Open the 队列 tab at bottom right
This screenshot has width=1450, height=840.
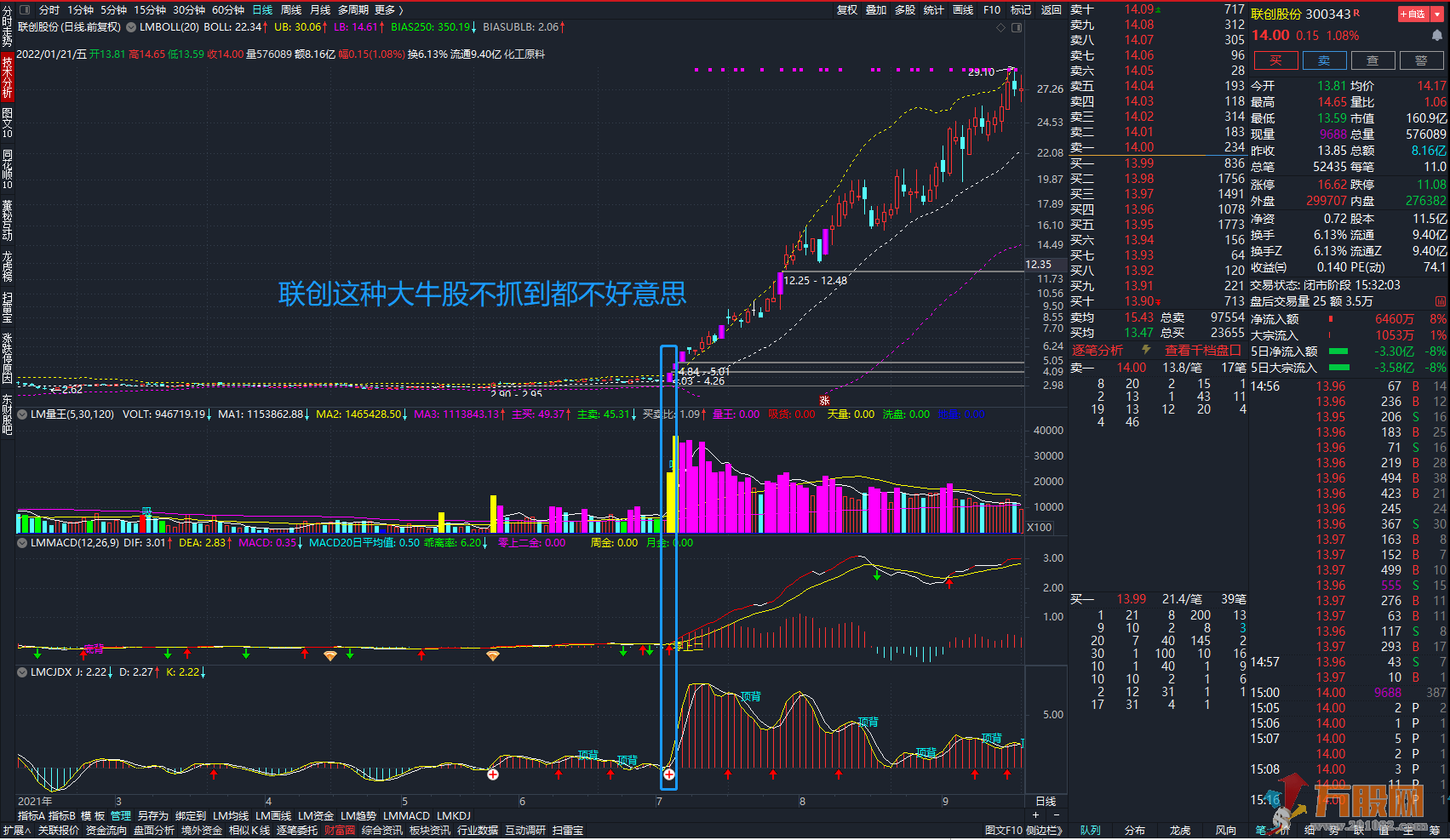coord(1091,831)
